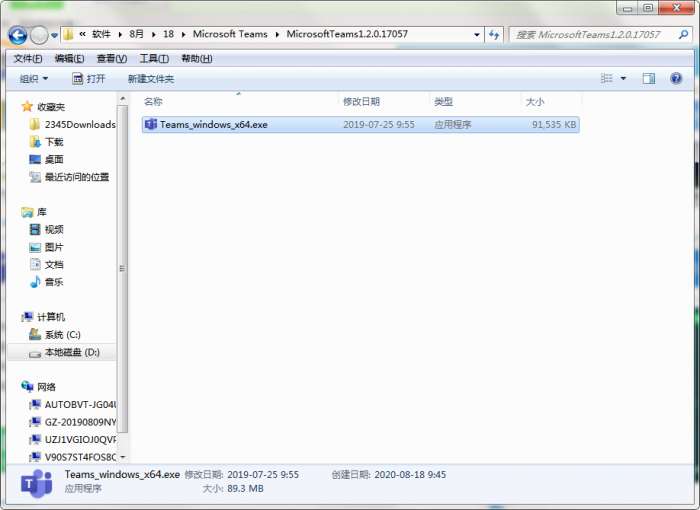Click the navigation pane scroll-up arrow

pyautogui.click(x=123, y=98)
